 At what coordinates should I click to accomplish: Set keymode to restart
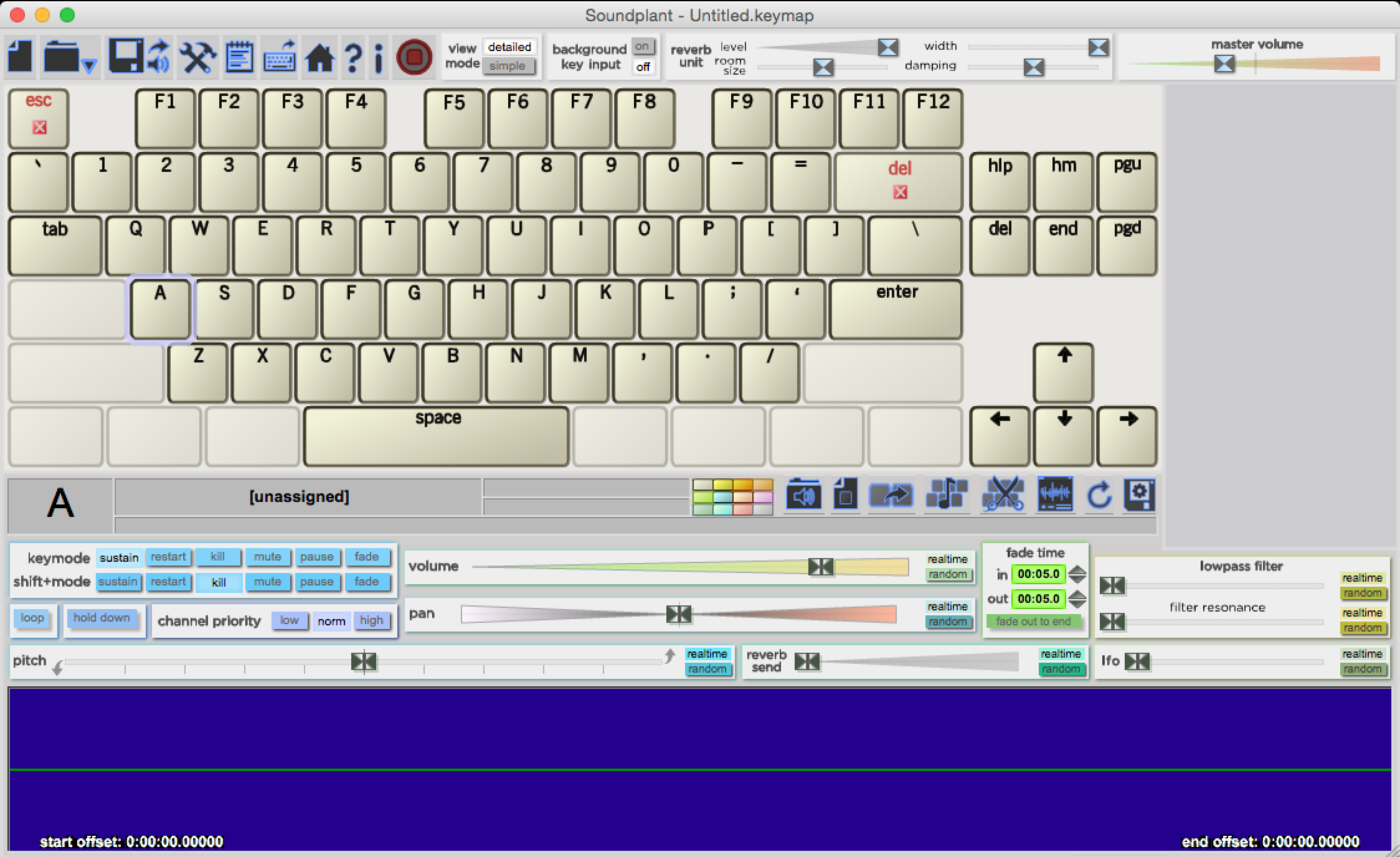[x=168, y=557]
